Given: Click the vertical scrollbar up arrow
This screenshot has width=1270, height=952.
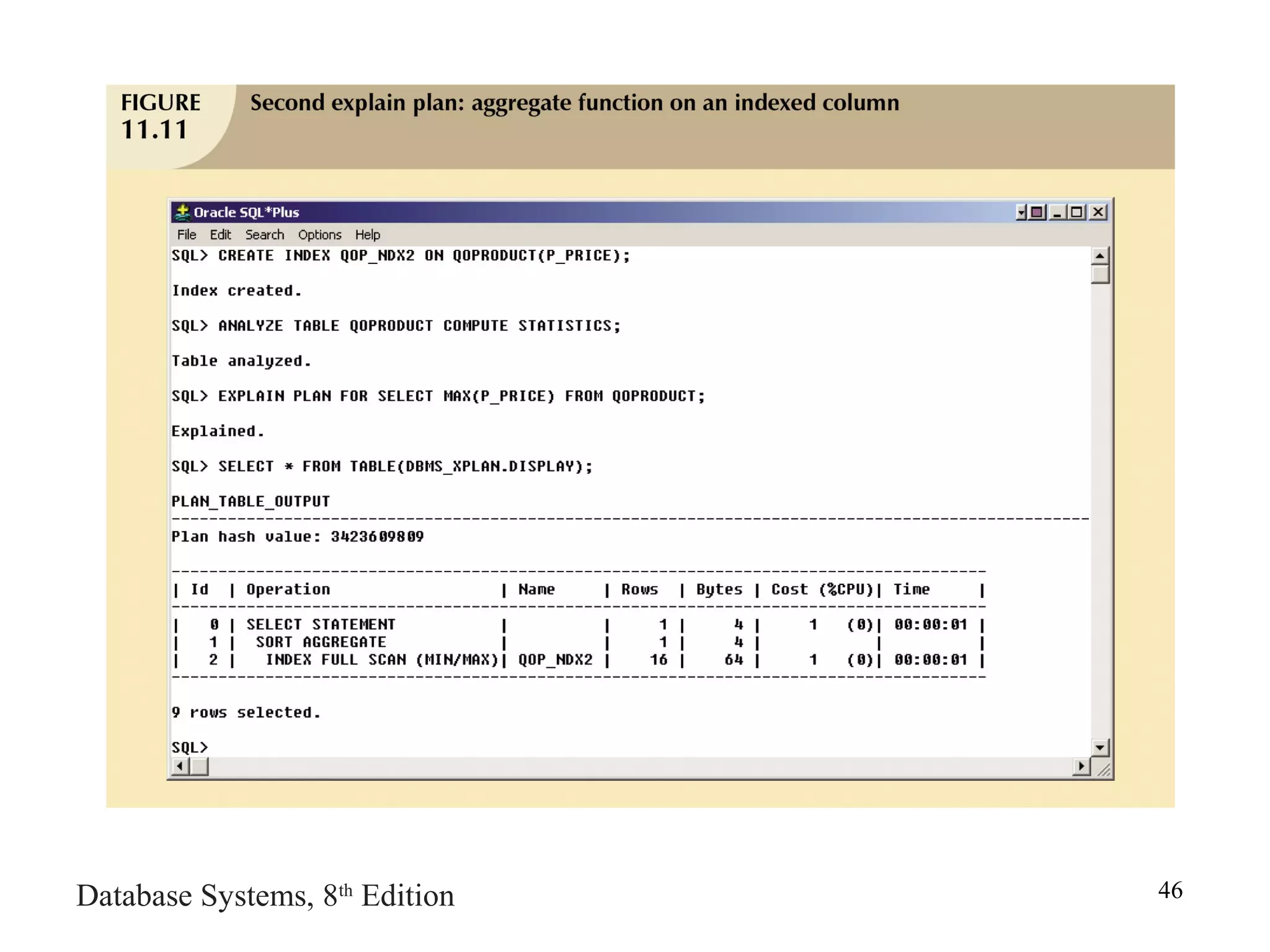Looking at the screenshot, I should (1099, 256).
